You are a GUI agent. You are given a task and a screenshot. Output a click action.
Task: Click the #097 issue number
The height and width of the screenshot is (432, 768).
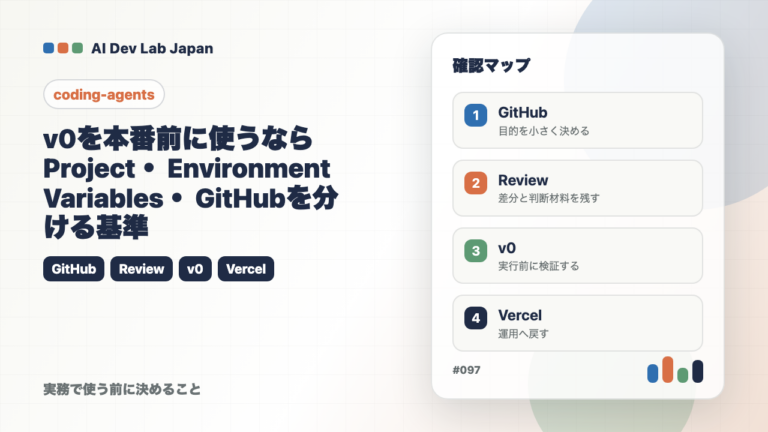click(466, 370)
